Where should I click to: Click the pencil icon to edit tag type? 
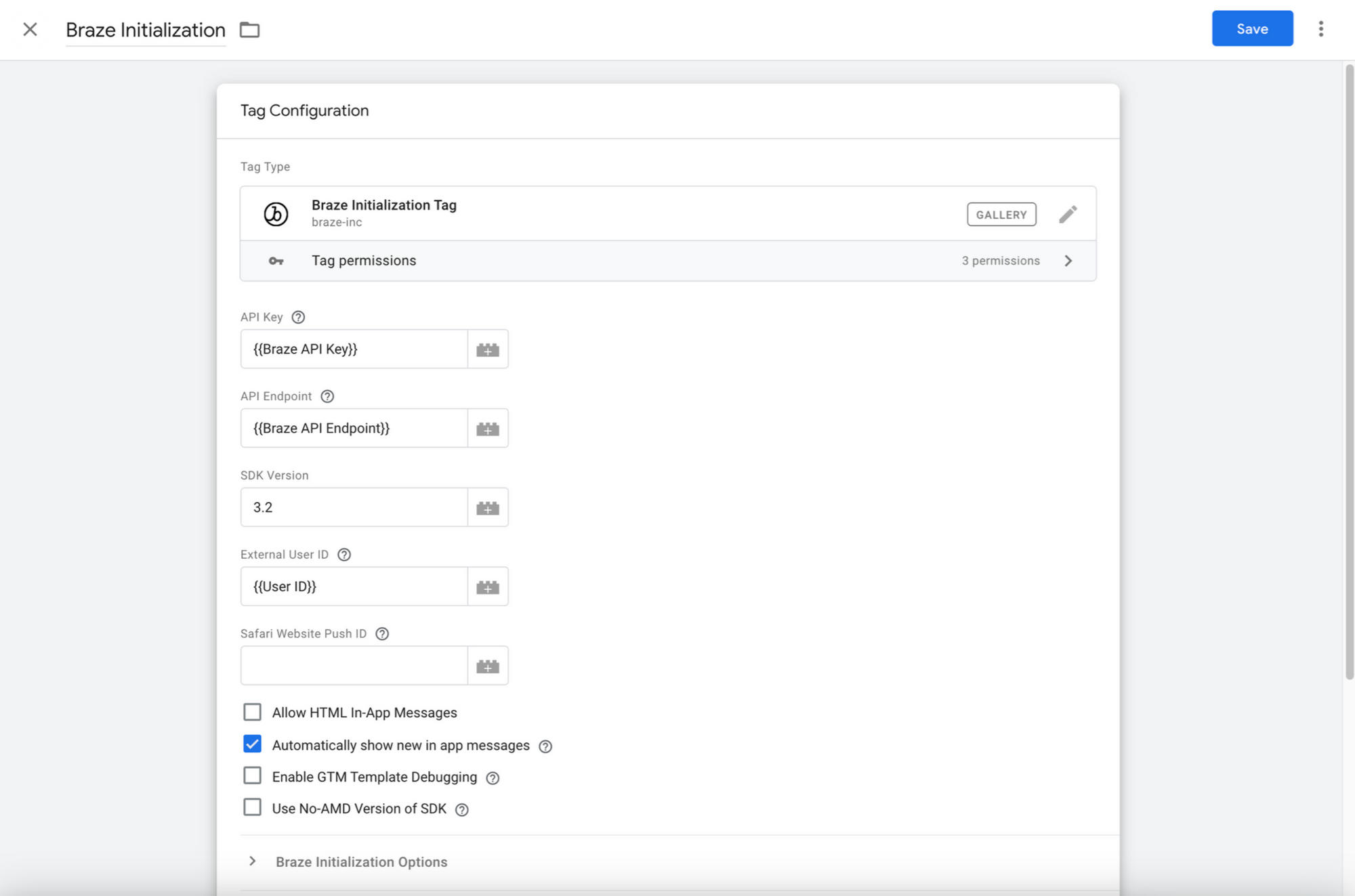tap(1068, 215)
